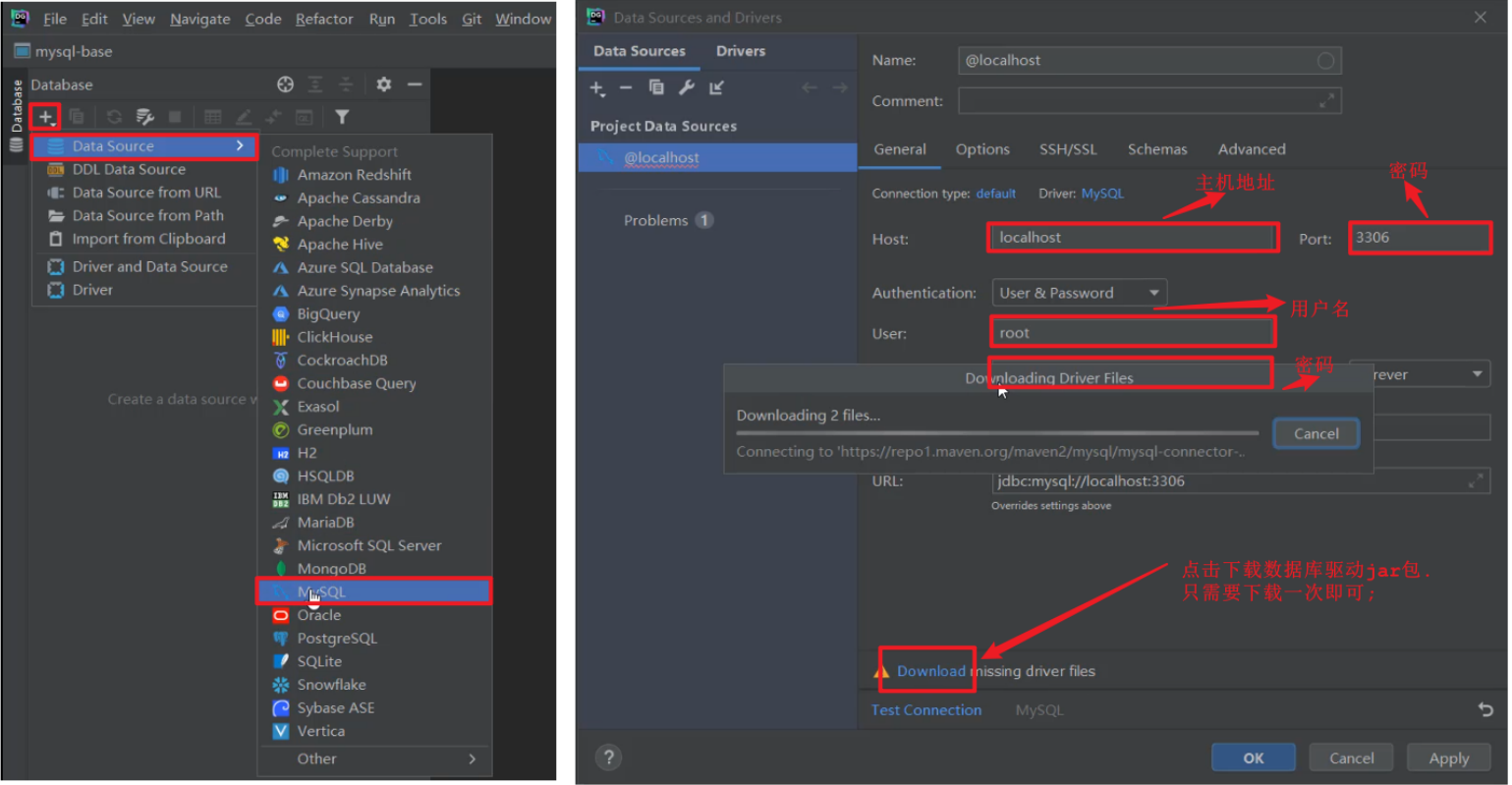Choose Import from Clipboard

coord(145,239)
